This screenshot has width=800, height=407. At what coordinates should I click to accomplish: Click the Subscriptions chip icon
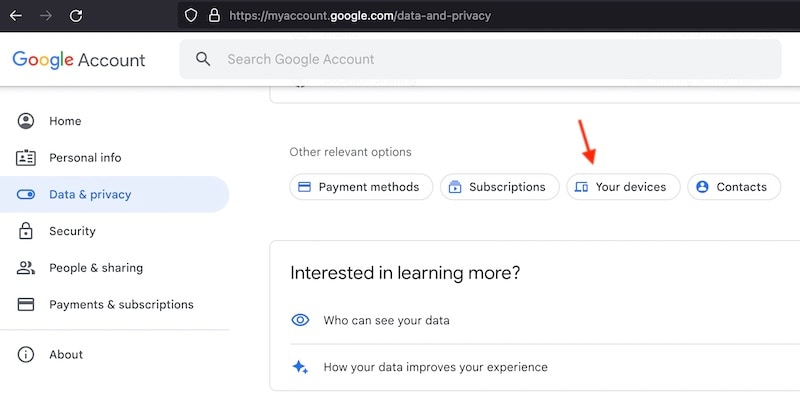[455, 187]
